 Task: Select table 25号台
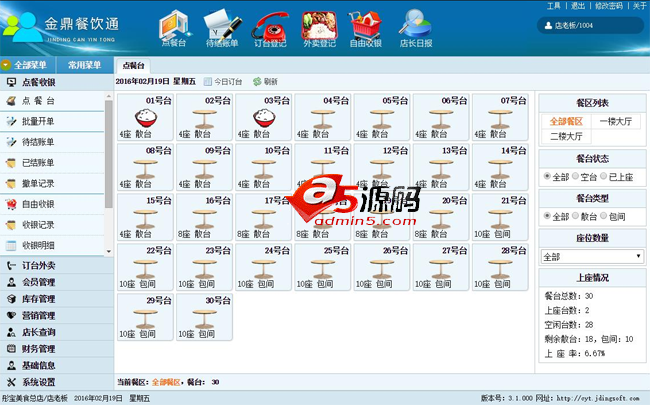tap(323, 267)
